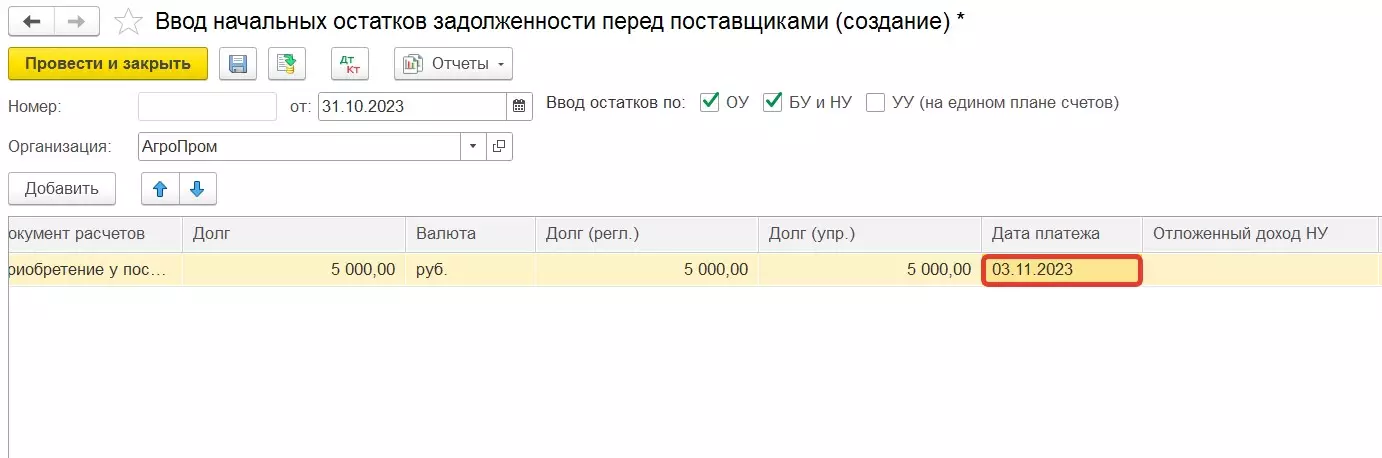Click the forward navigation arrow
Image resolution: width=1382 pixels, height=458 pixels.
coord(76,21)
